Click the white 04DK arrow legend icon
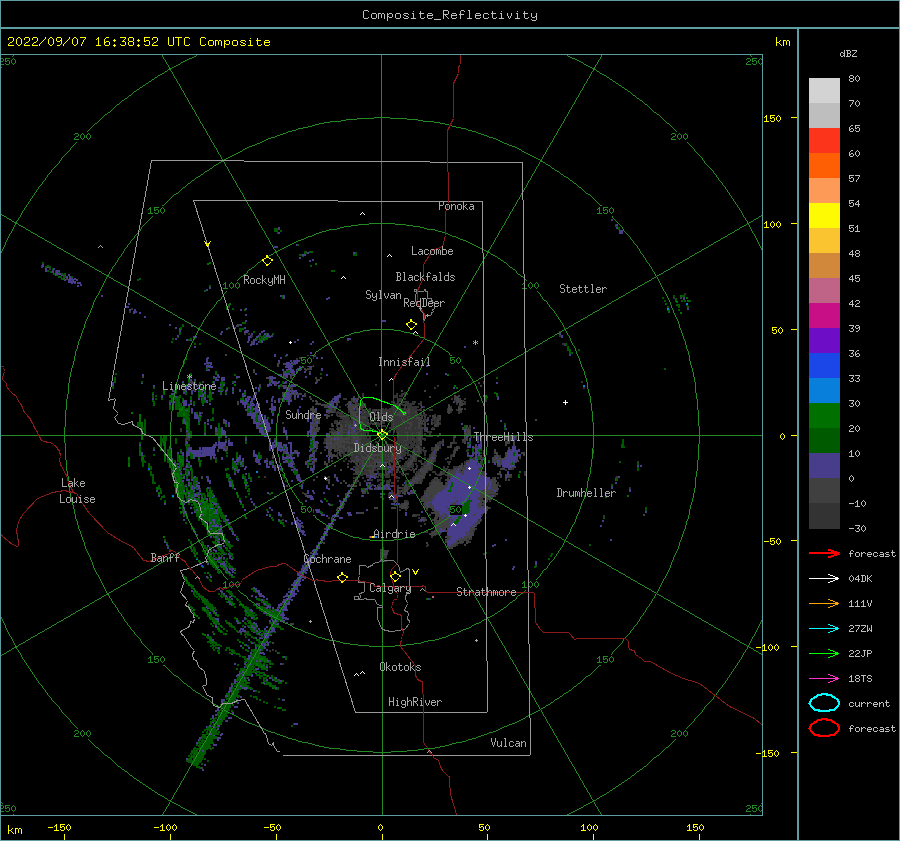 pos(824,578)
